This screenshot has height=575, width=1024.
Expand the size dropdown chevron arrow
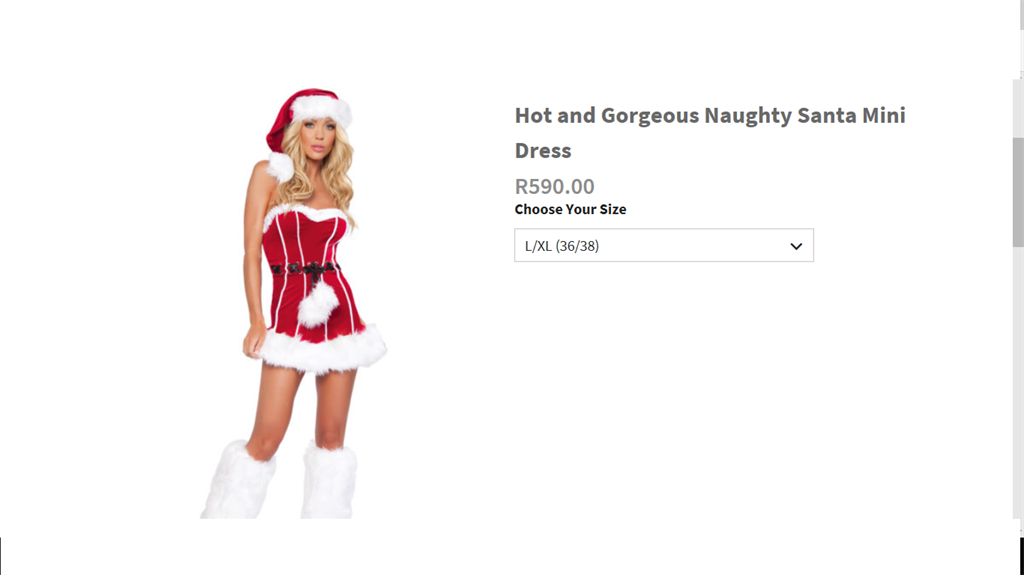[796, 246]
